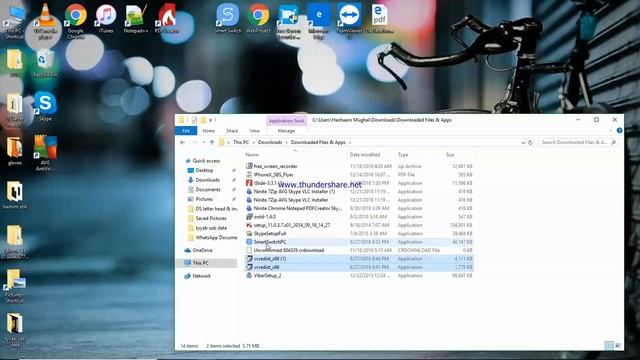Switch to large icons view in status bar
The width and height of the screenshot is (640, 360).
(618, 346)
